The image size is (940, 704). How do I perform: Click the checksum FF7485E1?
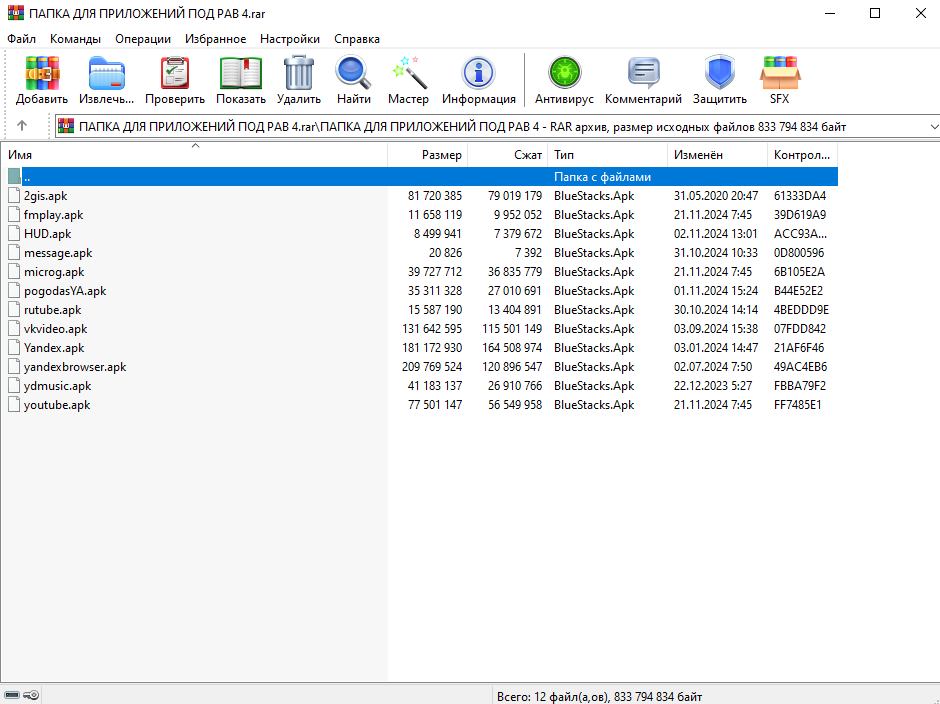click(797, 405)
